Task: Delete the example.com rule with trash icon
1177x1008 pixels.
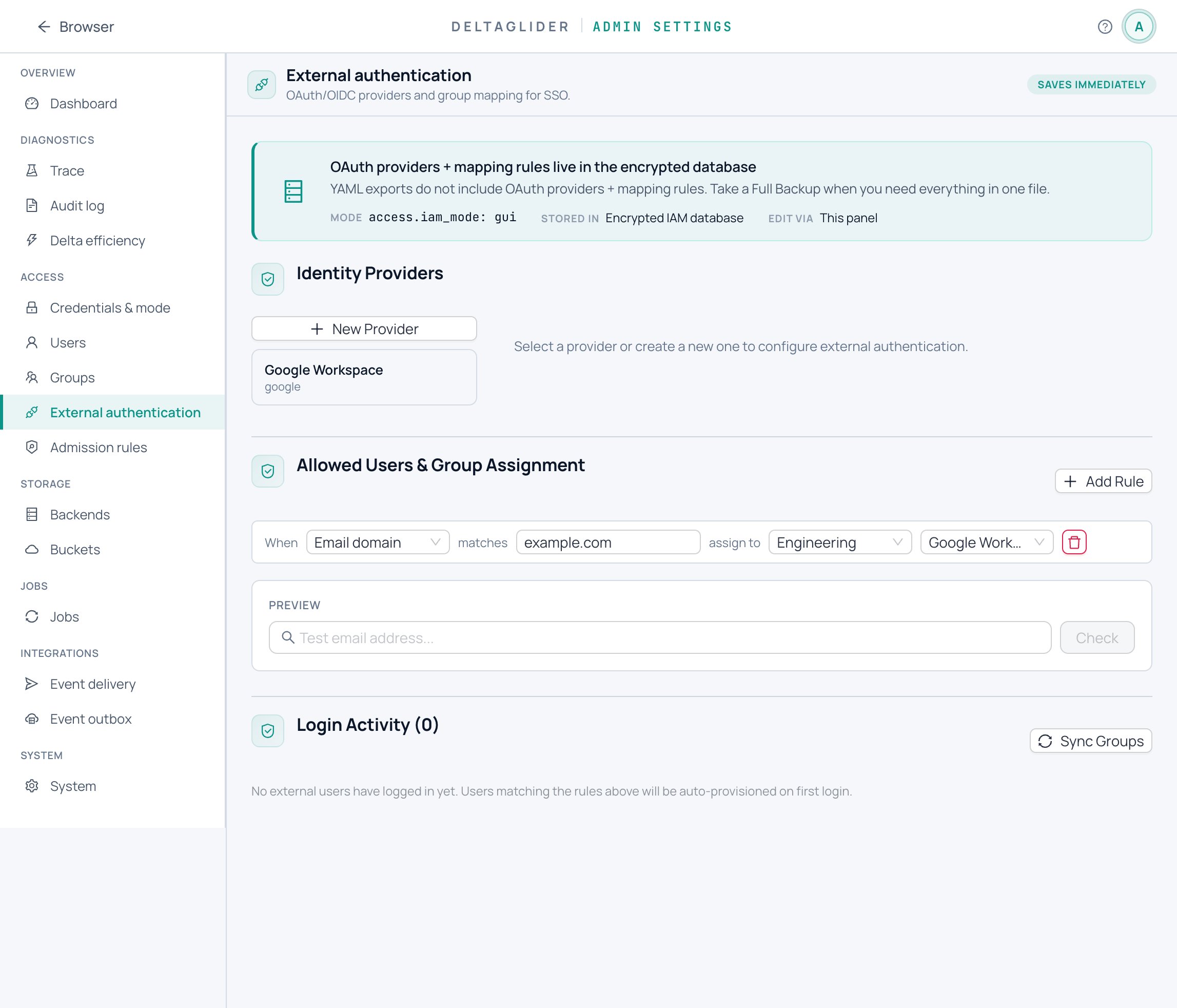Action: point(1073,542)
